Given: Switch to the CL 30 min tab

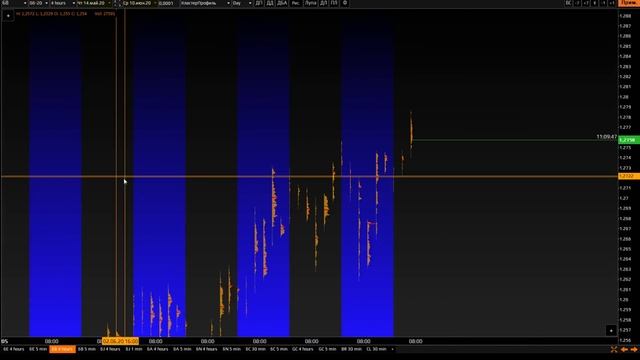Looking at the screenshot, I should coord(376,349).
